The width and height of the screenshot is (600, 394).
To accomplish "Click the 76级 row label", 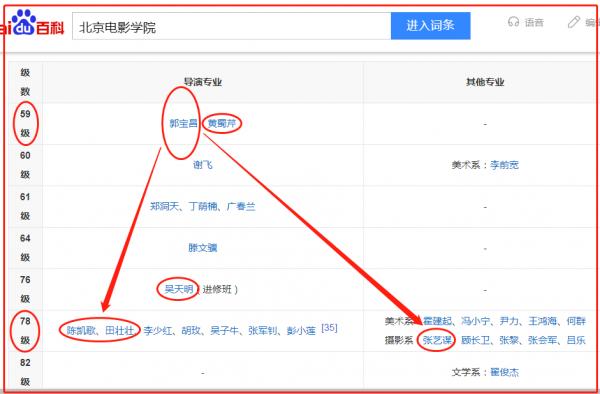I will pyautogui.click(x=25, y=289).
